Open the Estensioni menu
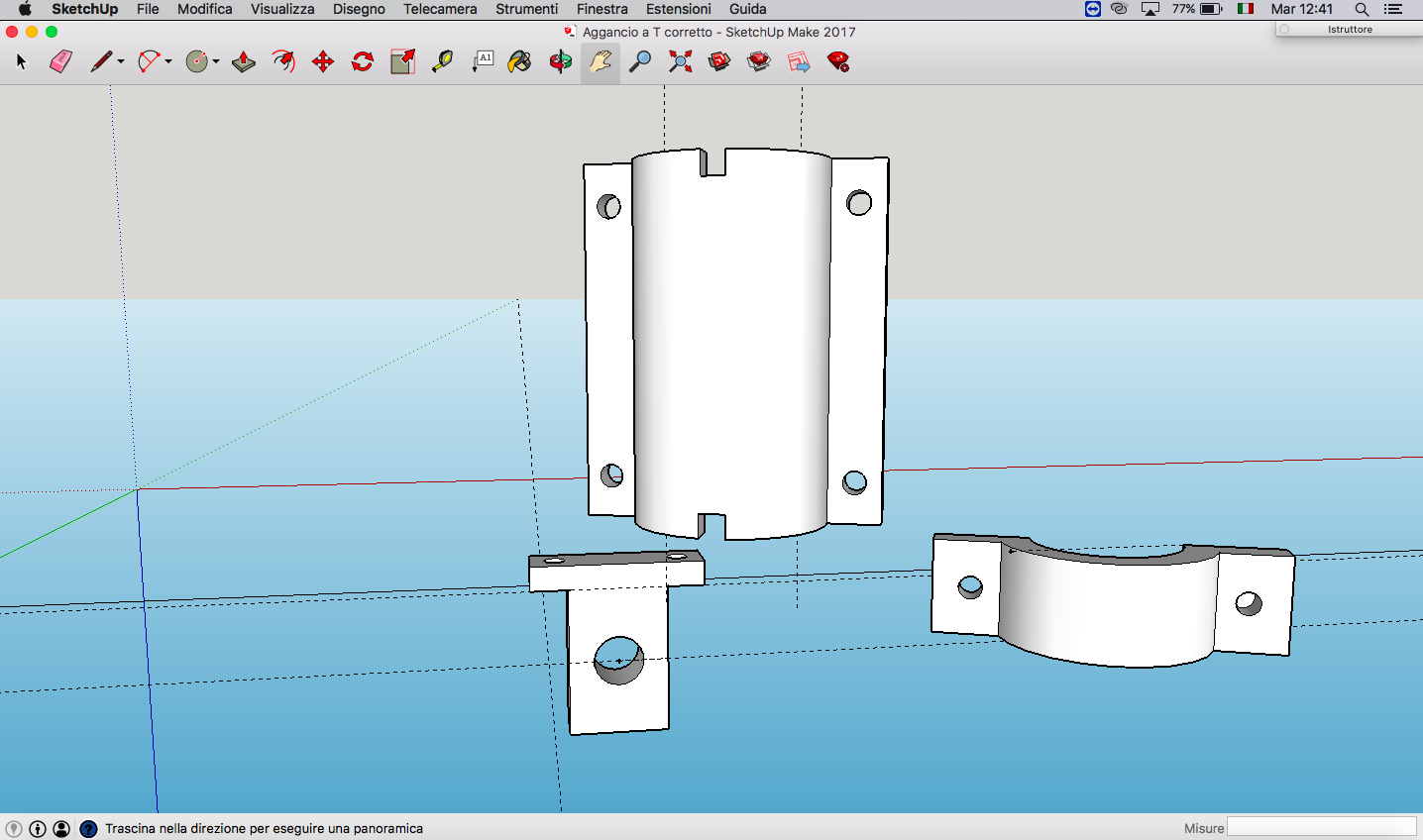Image resolution: width=1423 pixels, height=840 pixels. coord(679,9)
